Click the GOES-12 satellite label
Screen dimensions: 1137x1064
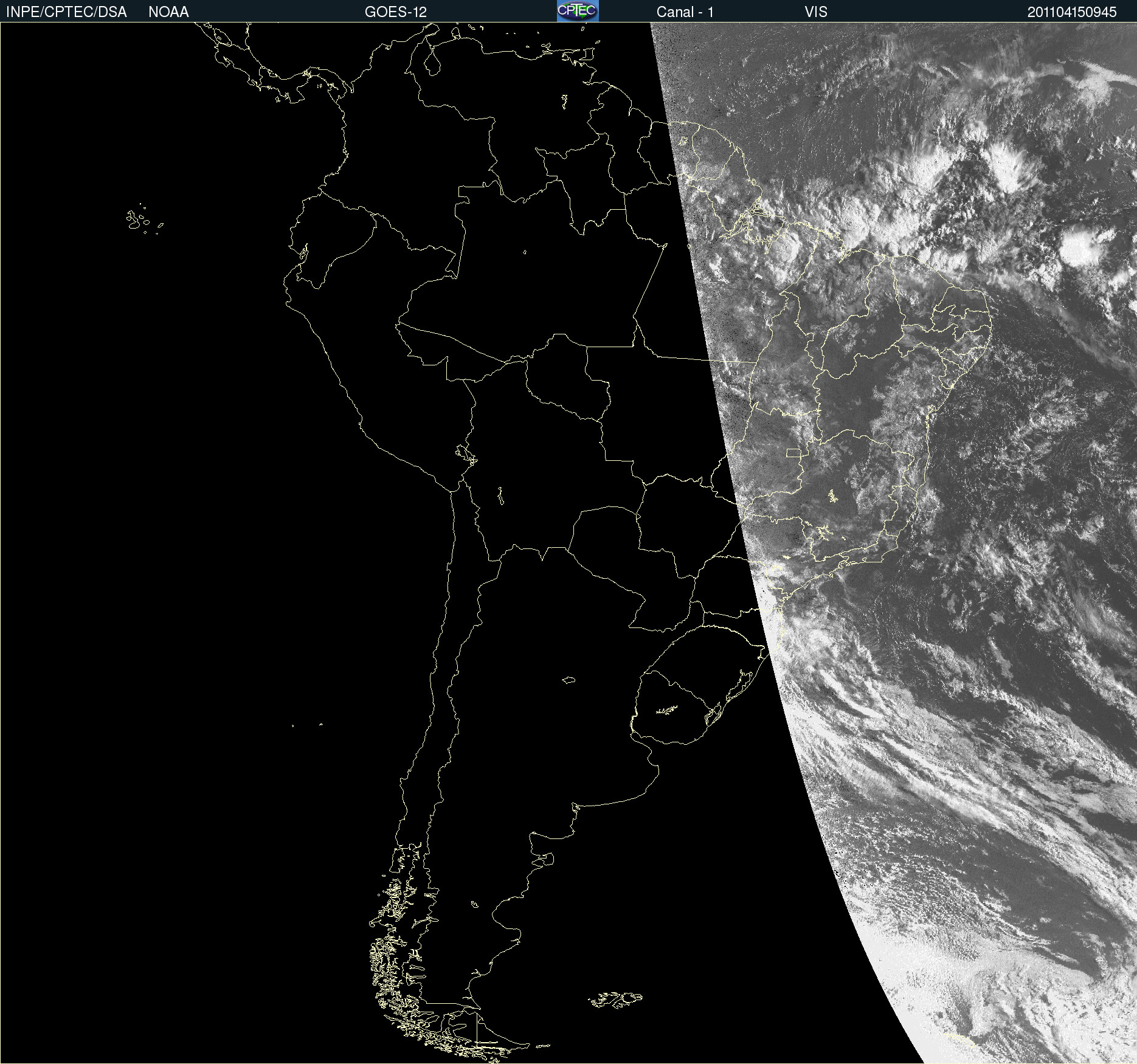pyautogui.click(x=396, y=12)
